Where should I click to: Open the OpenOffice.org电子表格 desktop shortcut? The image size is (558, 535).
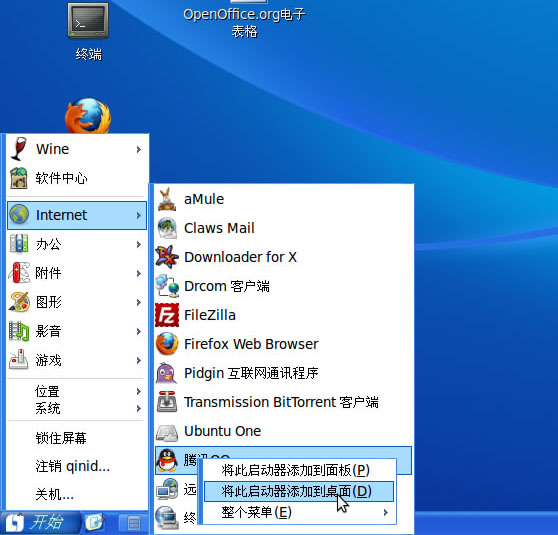pos(244,22)
